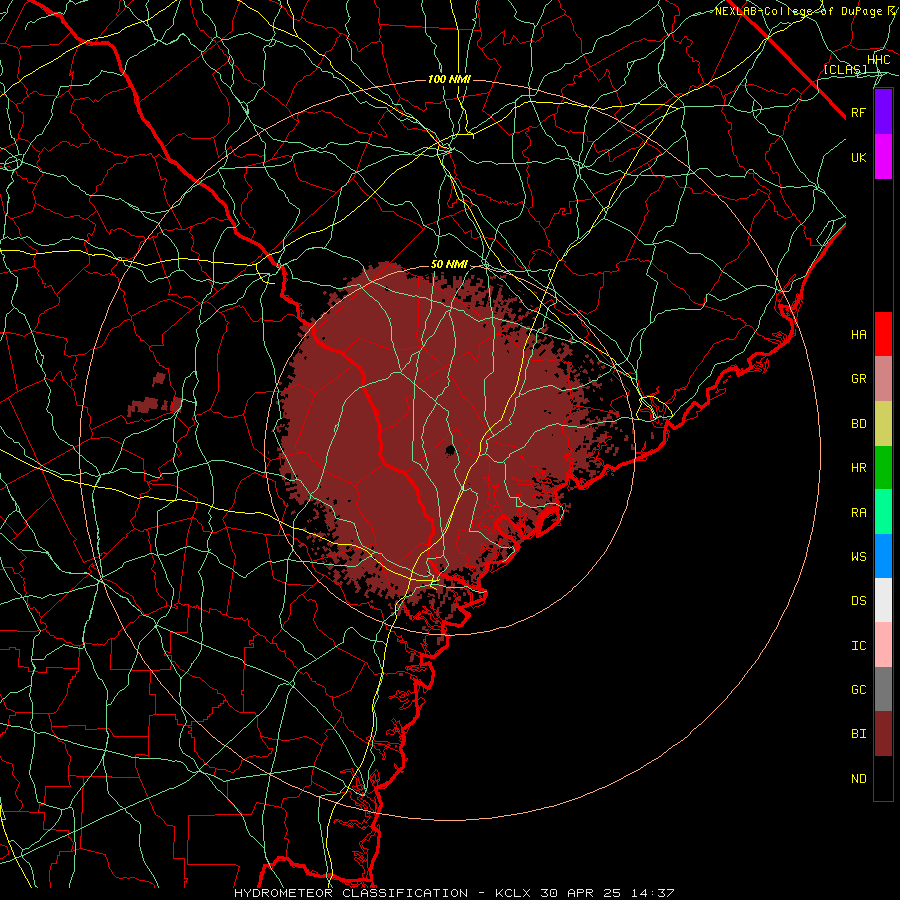Select the IC light pink legend swatch
Viewport: 900px width, 900px height.
[883, 645]
